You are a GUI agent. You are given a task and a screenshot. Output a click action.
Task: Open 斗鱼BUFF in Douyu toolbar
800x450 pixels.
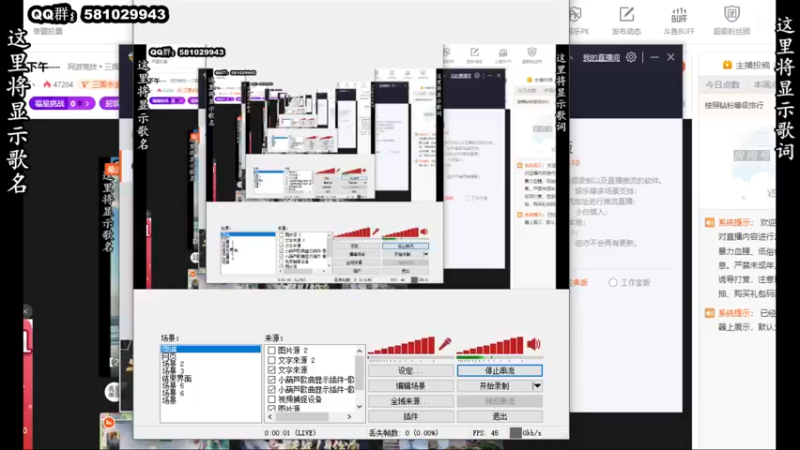pos(679,21)
